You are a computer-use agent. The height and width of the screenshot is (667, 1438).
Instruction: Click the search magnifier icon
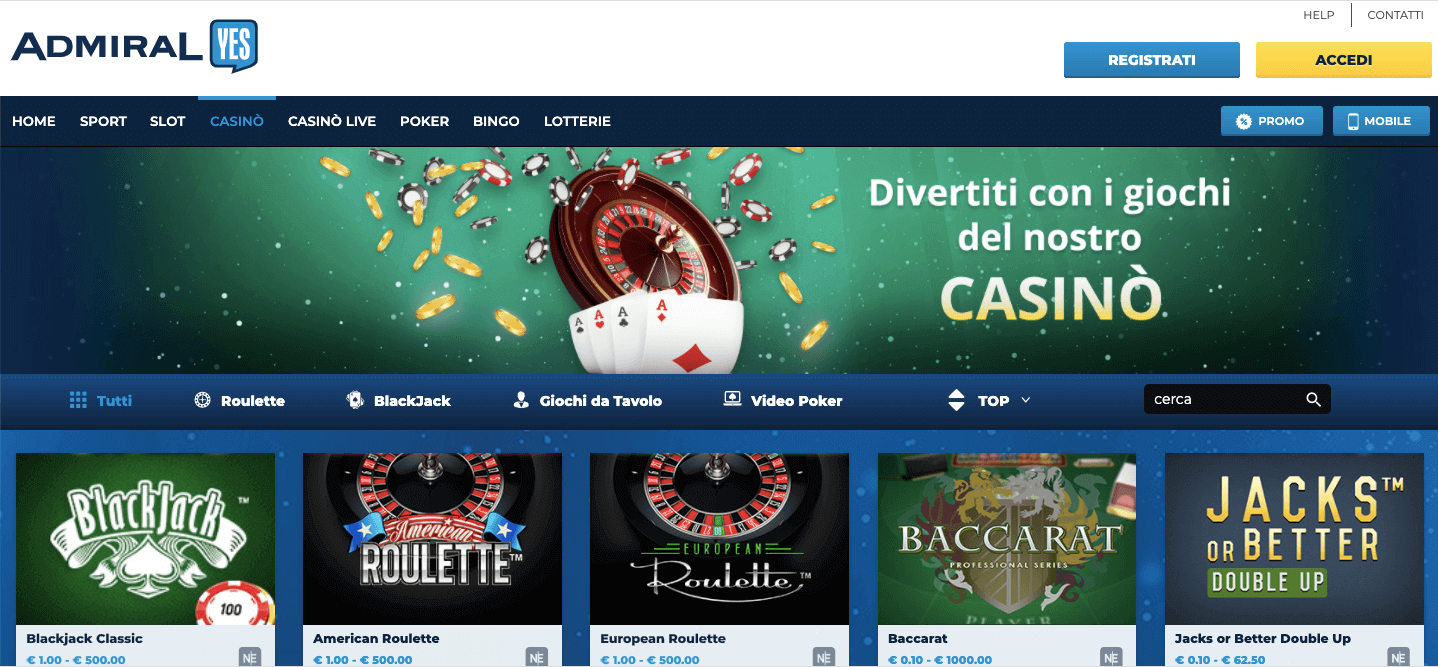click(x=1314, y=399)
